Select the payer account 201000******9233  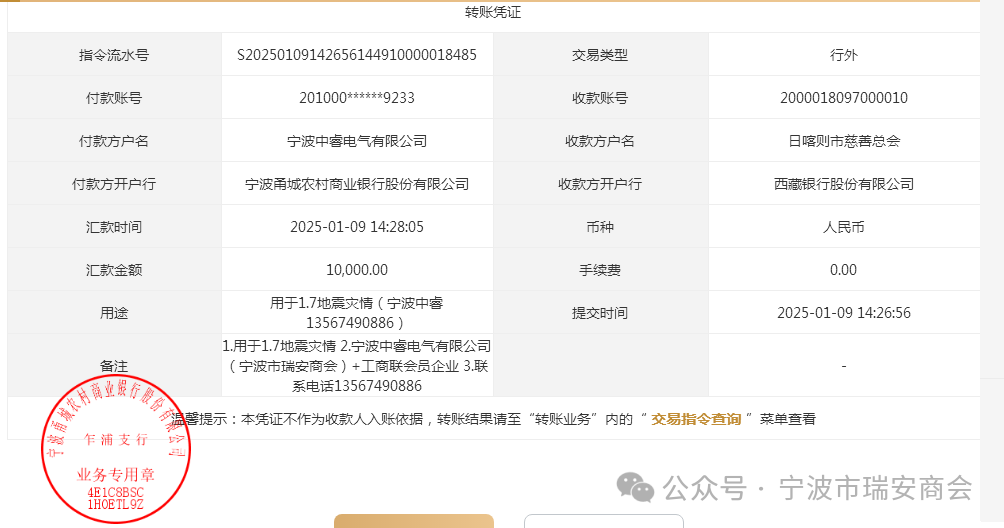click(x=357, y=98)
